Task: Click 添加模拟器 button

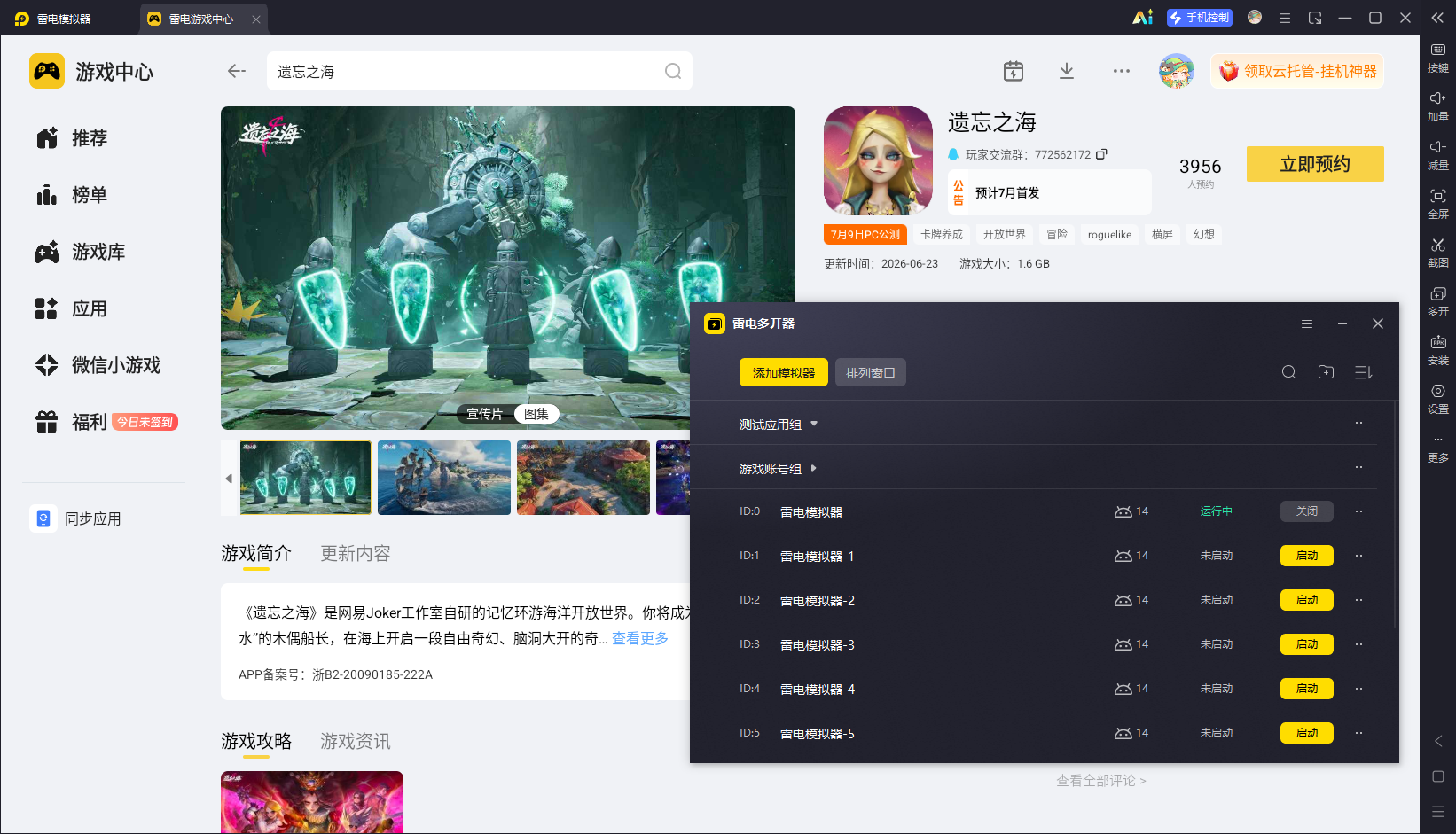Action: [784, 372]
